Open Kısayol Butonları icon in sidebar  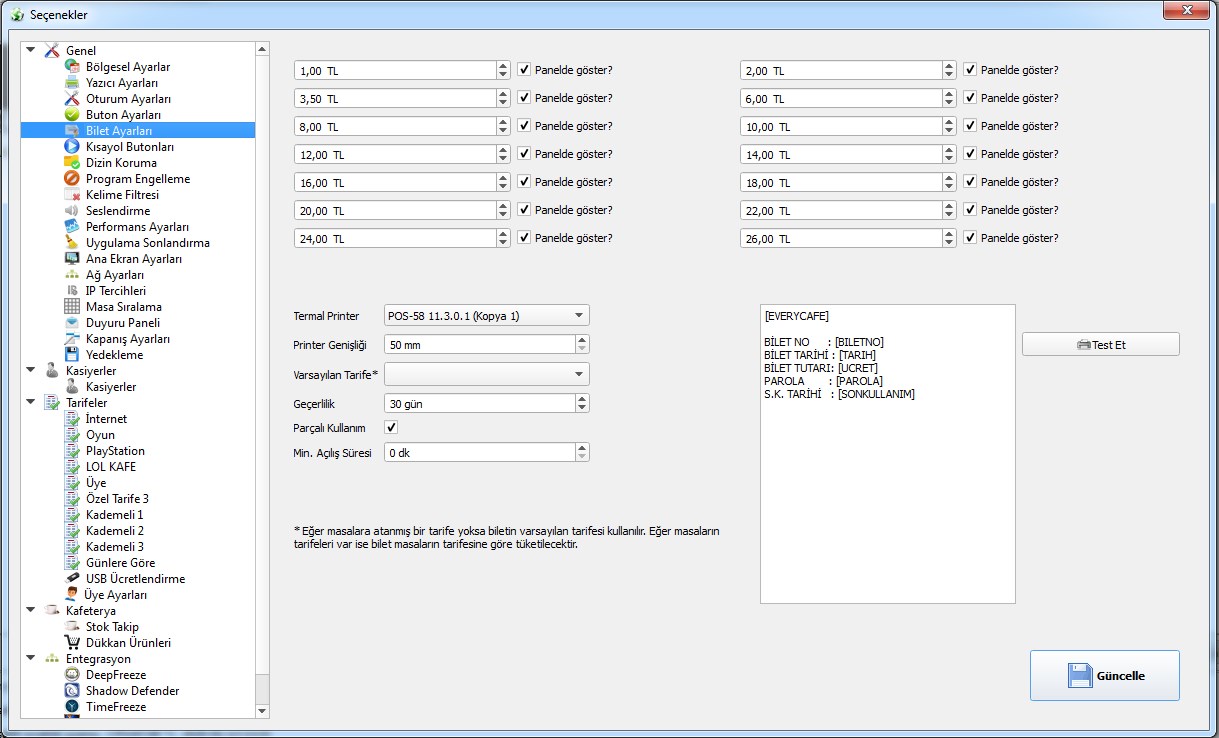(72, 147)
